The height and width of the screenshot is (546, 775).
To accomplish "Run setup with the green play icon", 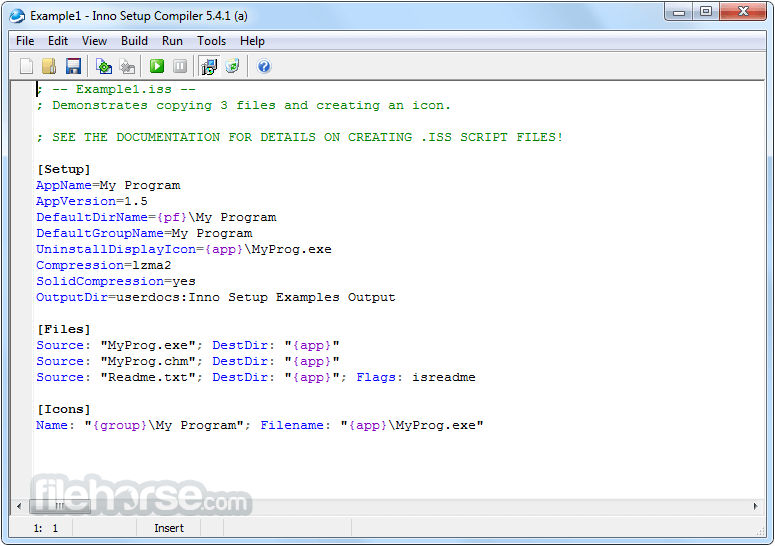I will click(x=157, y=66).
